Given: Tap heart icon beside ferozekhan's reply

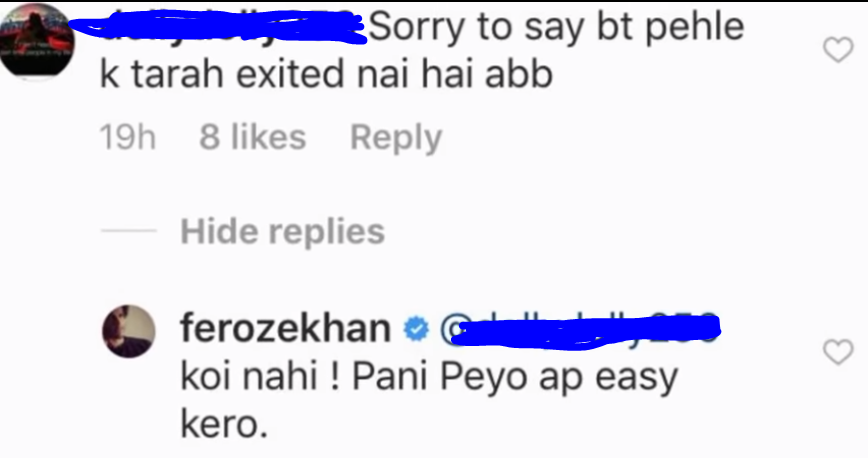Looking at the screenshot, I should point(838,352).
